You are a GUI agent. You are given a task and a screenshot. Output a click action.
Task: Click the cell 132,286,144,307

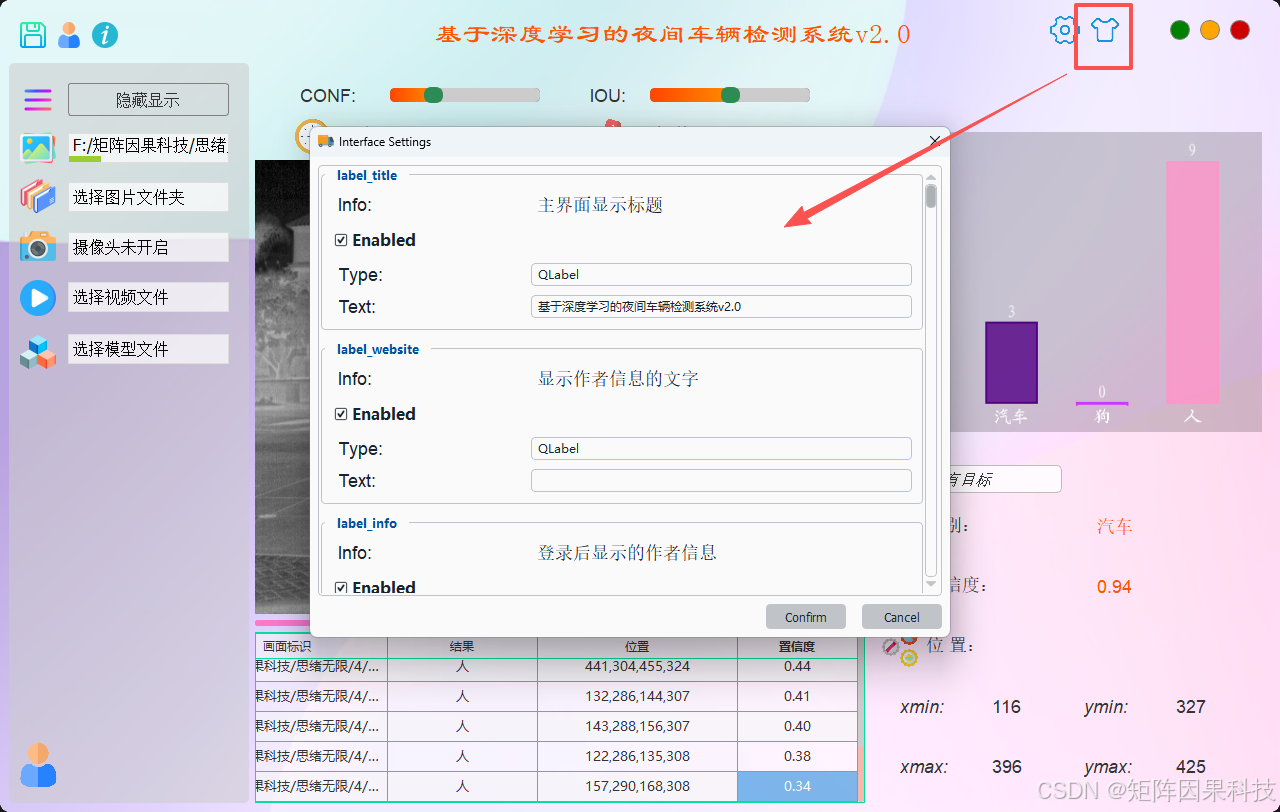coord(637,696)
